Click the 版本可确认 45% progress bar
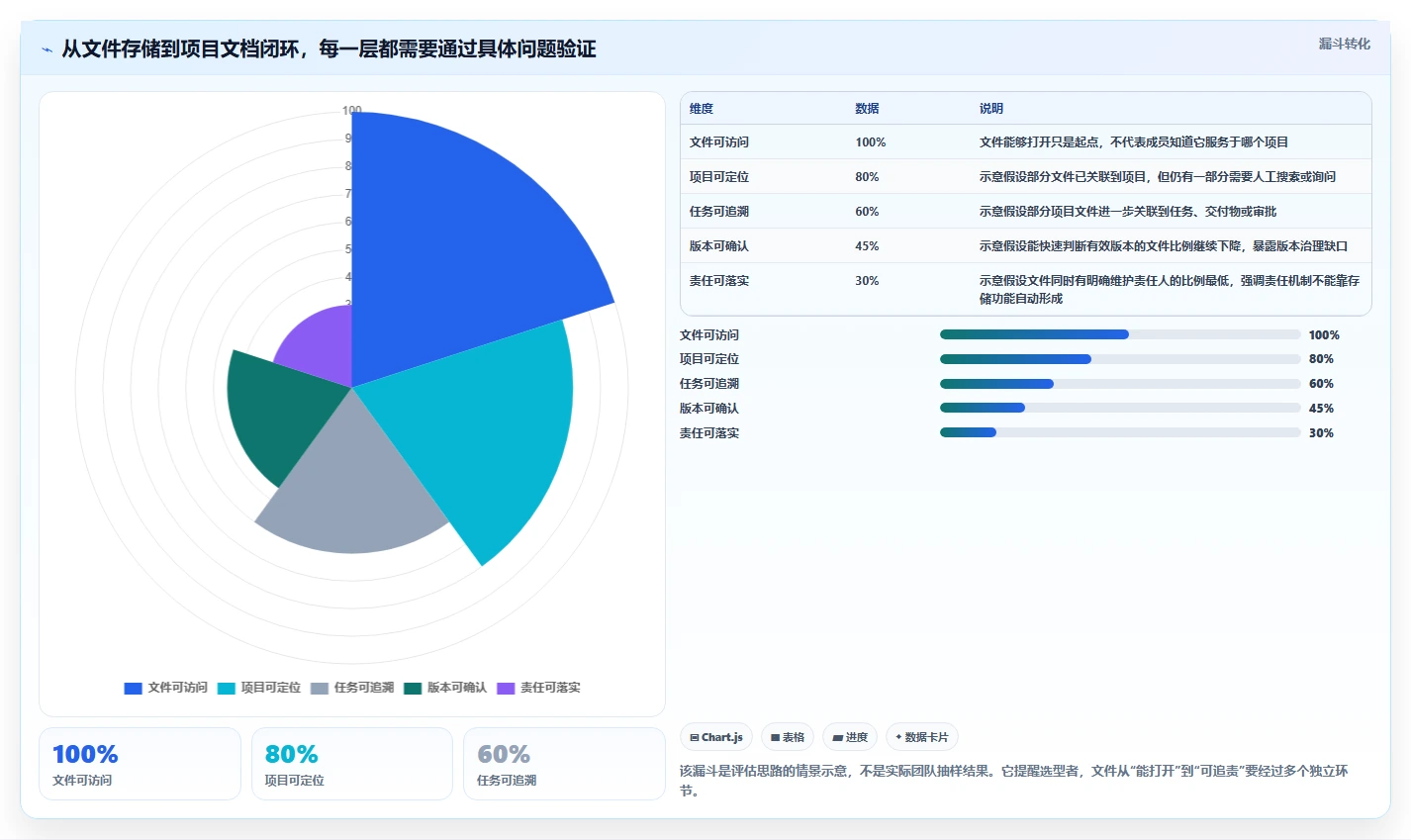The width and height of the screenshot is (1411, 840). coord(1120,408)
